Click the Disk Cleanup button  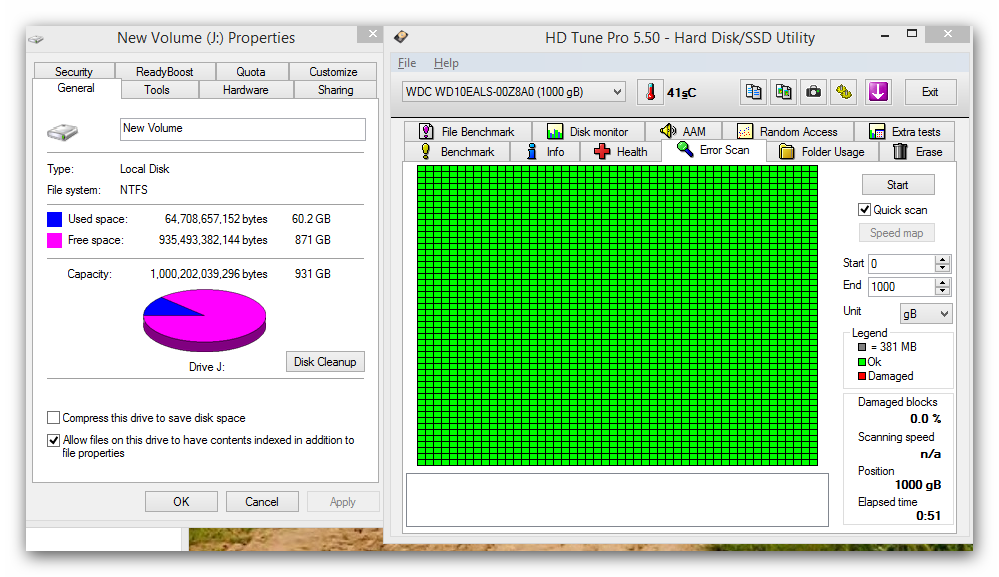point(325,362)
